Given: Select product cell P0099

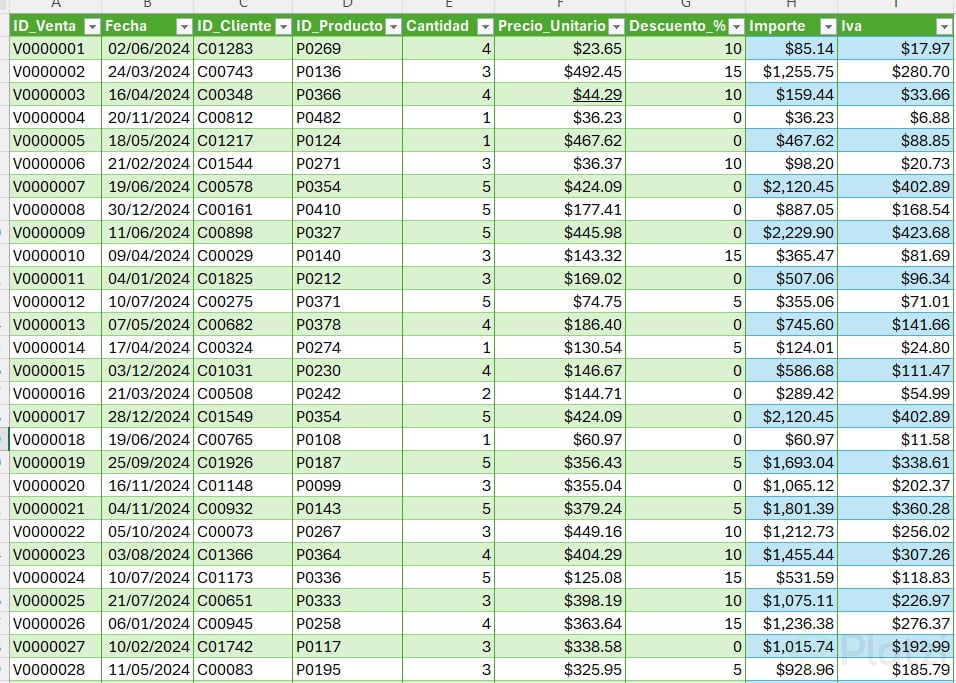Looking at the screenshot, I should [348, 486].
